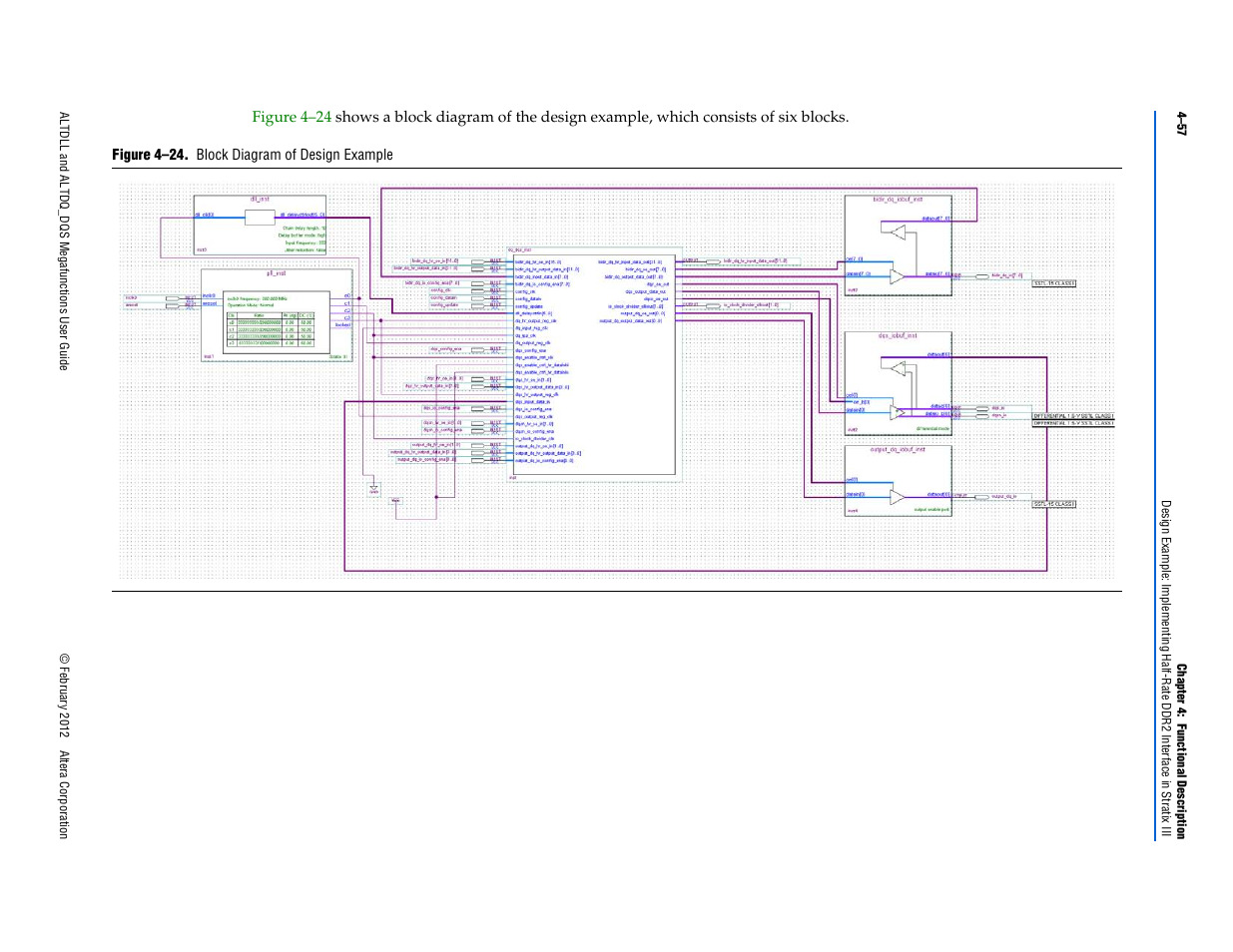Viewport: 1233px width, 952px height.
Task: Click the clock ratio table inside pll_inst
Action: point(271,329)
